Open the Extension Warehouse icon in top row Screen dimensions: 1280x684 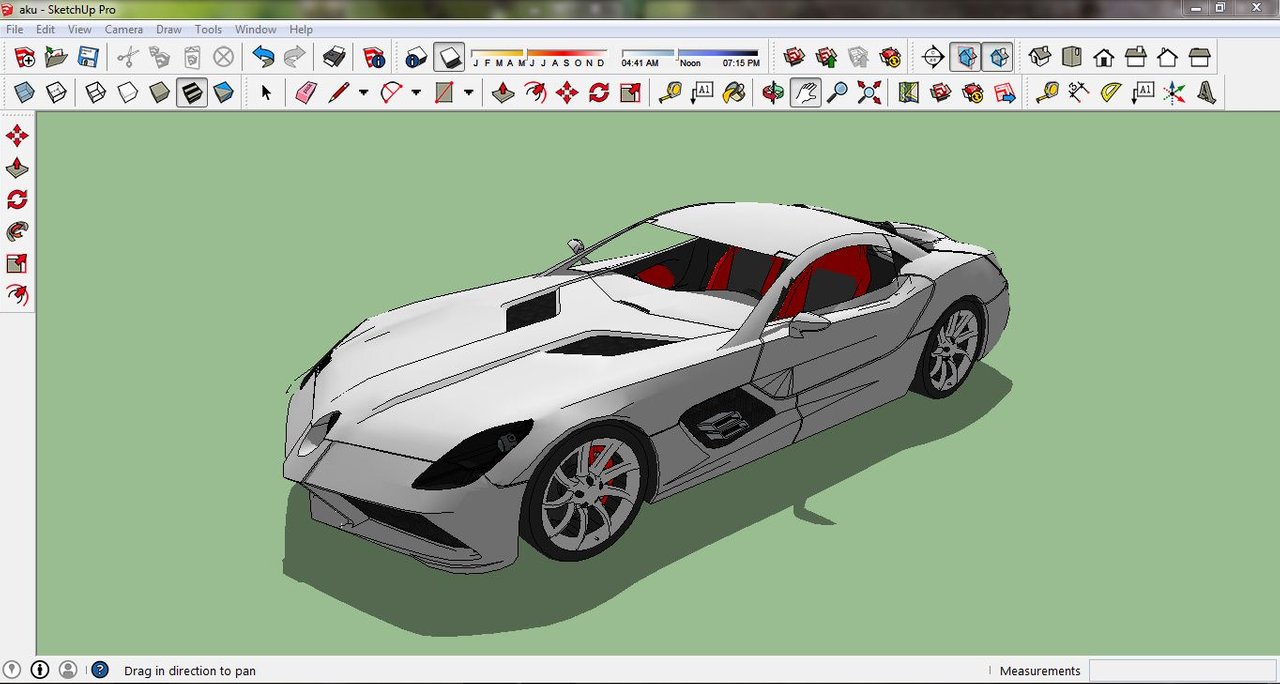coord(890,57)
